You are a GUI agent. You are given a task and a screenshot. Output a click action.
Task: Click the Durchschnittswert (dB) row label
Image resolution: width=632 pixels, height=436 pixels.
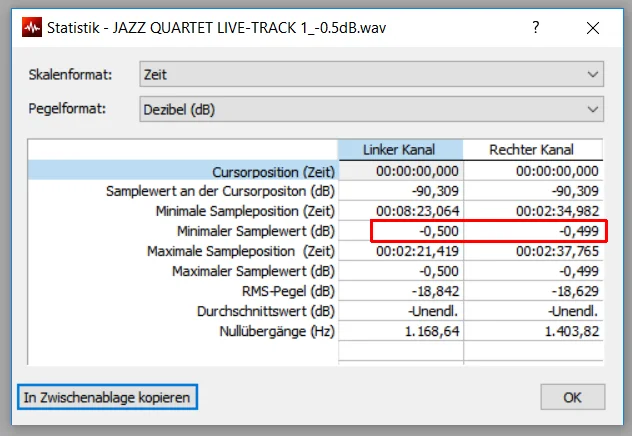coord(266,311)
